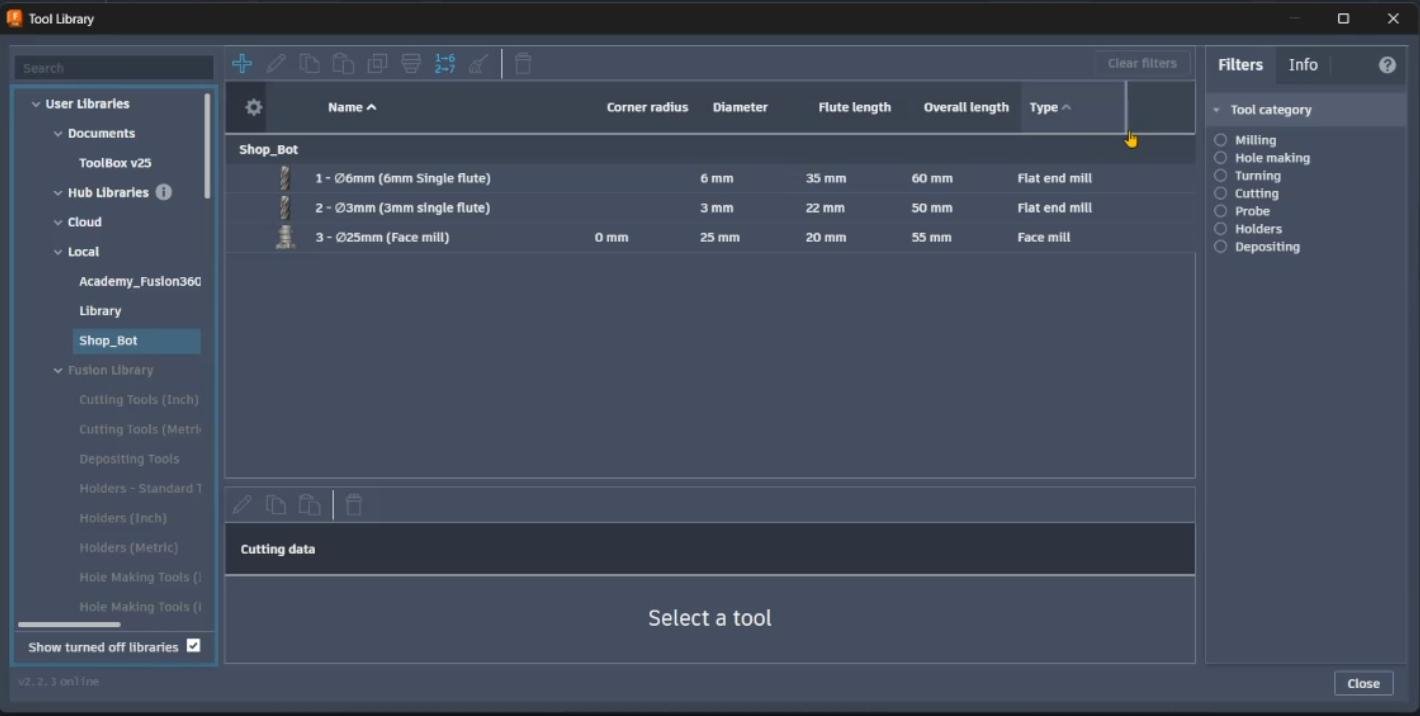The width and height of the screenshot is (1420, 716).
Task: Collapse the Hub Libraries chevron
Action: pyautogui.click(x=58, y=193)
